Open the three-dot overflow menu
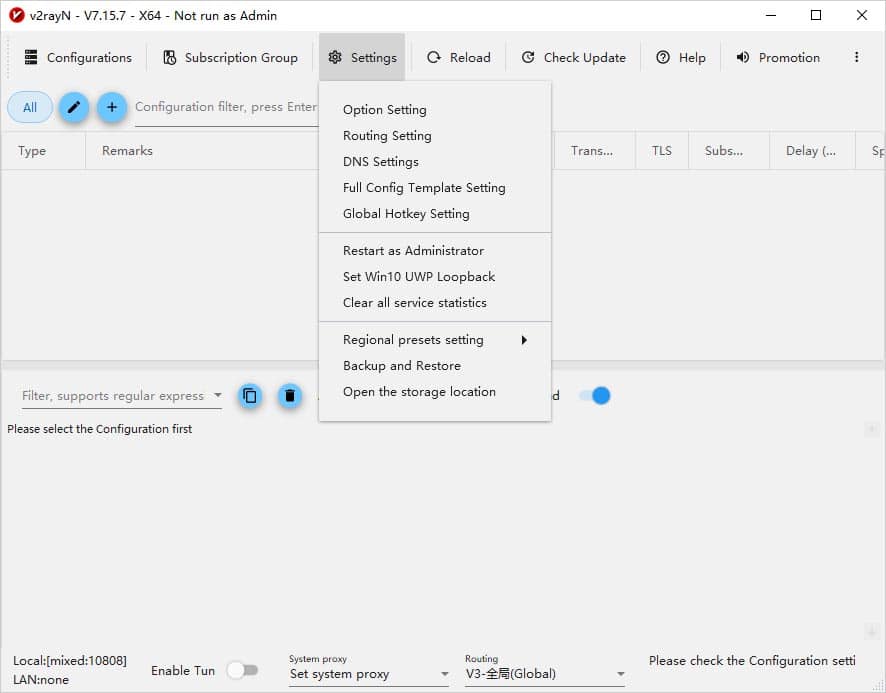The image size is (886, 693). (857, 58)
